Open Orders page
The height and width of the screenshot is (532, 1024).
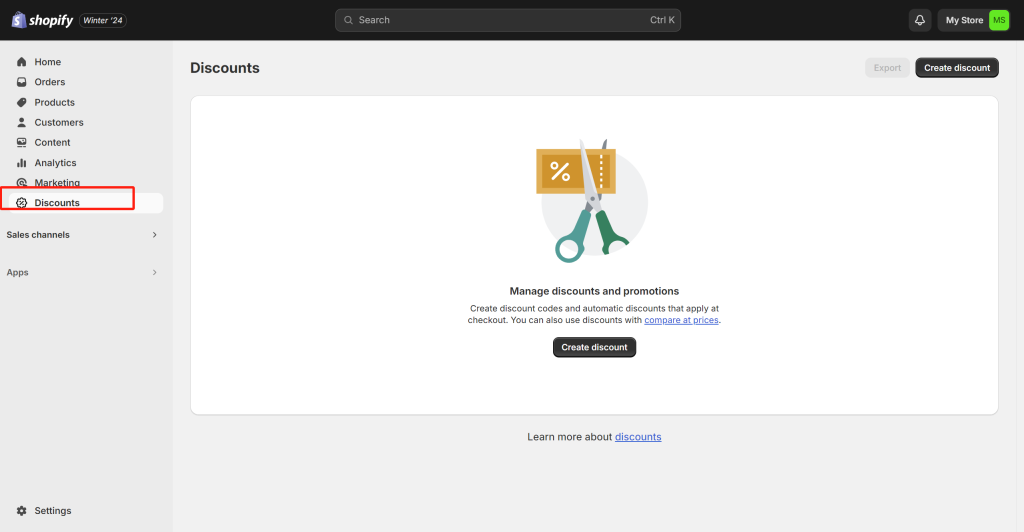click(50, 82)
